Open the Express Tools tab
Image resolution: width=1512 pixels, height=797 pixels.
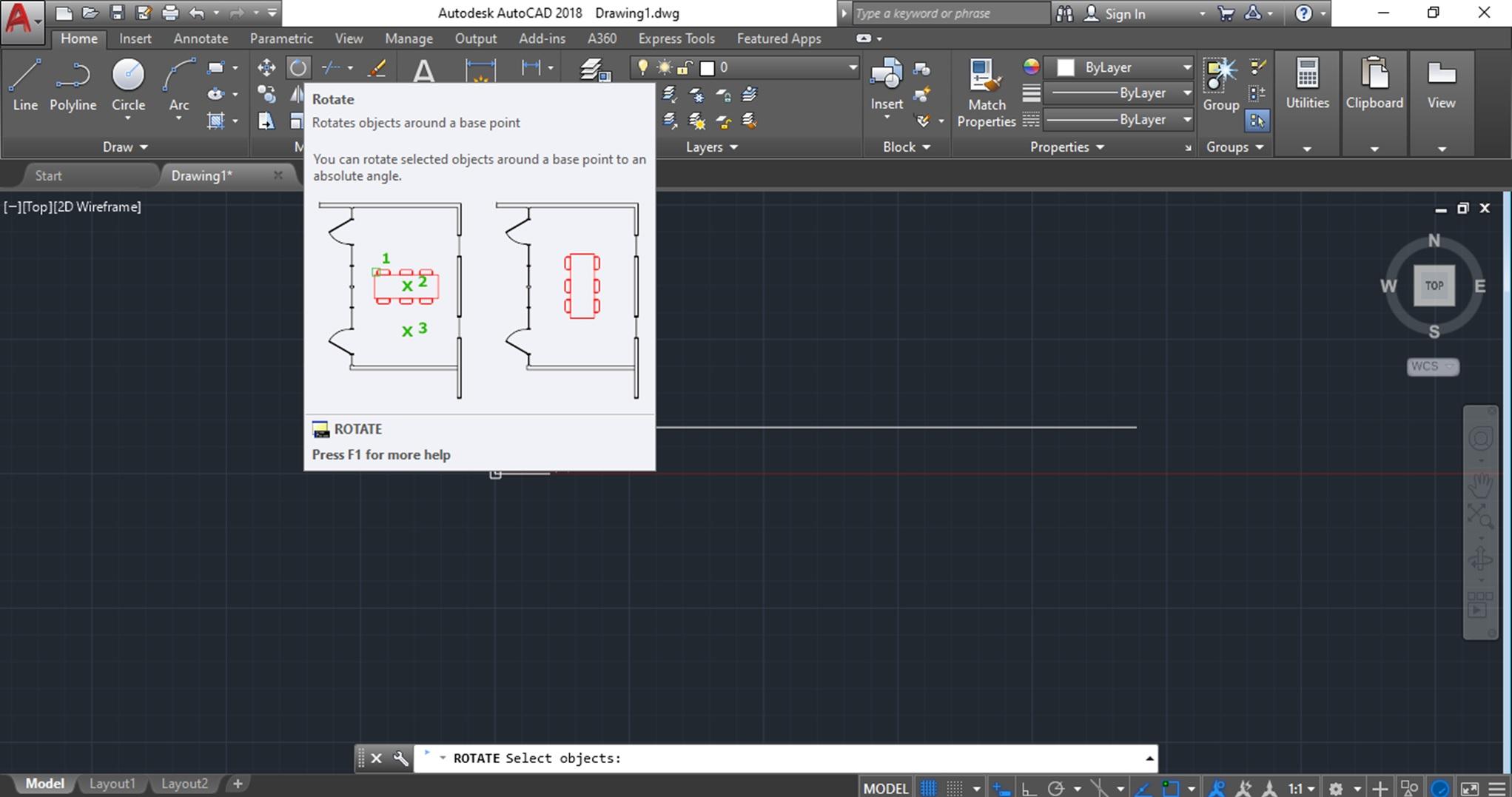click(676, 38)
